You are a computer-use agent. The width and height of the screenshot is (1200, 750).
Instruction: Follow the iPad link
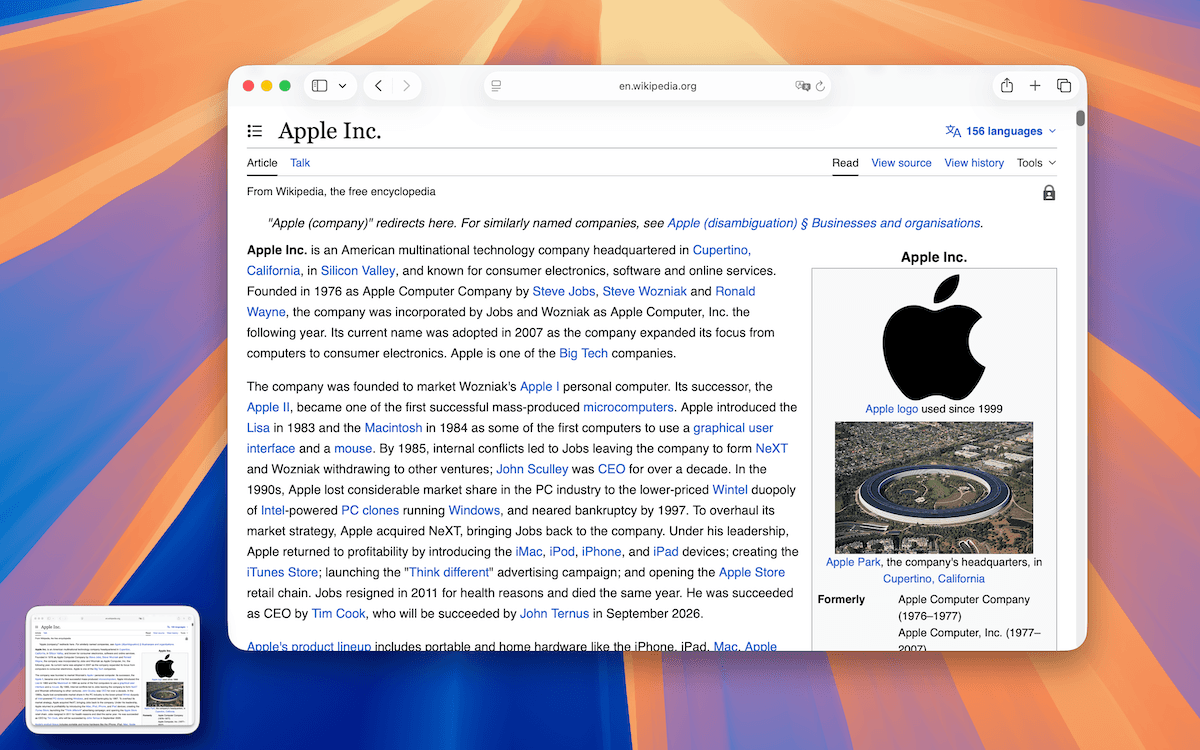666,552
